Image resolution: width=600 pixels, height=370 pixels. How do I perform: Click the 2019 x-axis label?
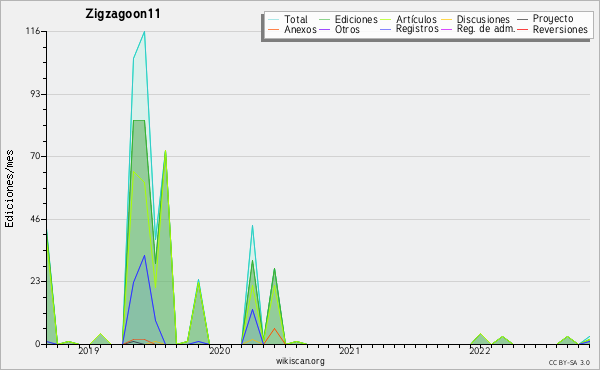point(89,351)
